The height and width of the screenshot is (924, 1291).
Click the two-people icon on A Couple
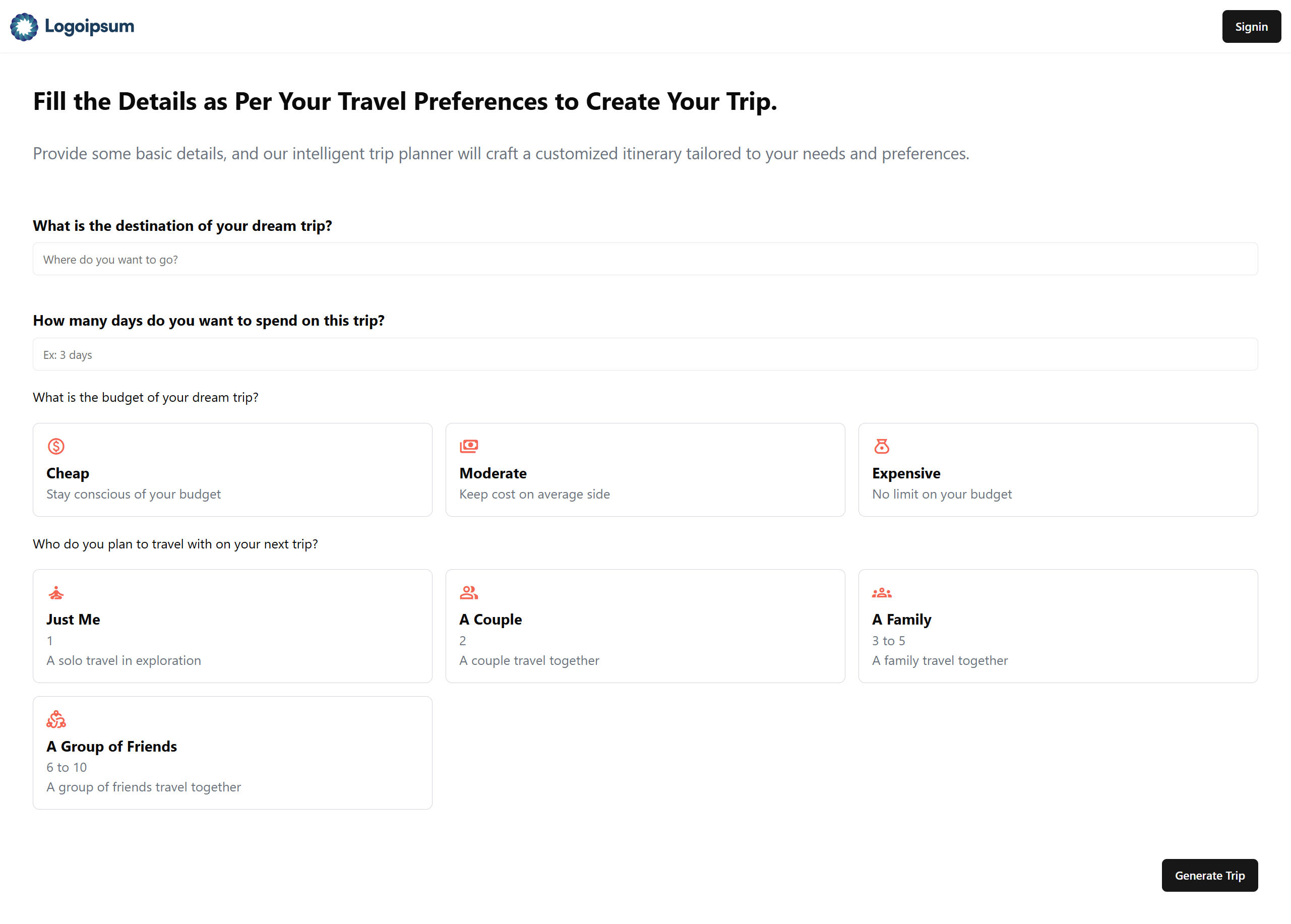point(469,593)
